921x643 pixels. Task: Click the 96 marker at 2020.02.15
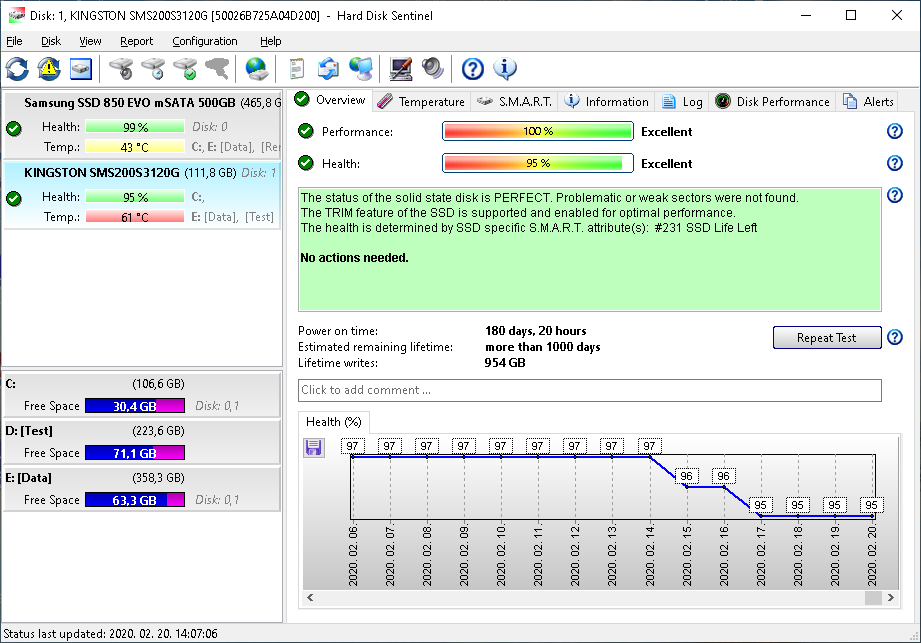[686, 476]
